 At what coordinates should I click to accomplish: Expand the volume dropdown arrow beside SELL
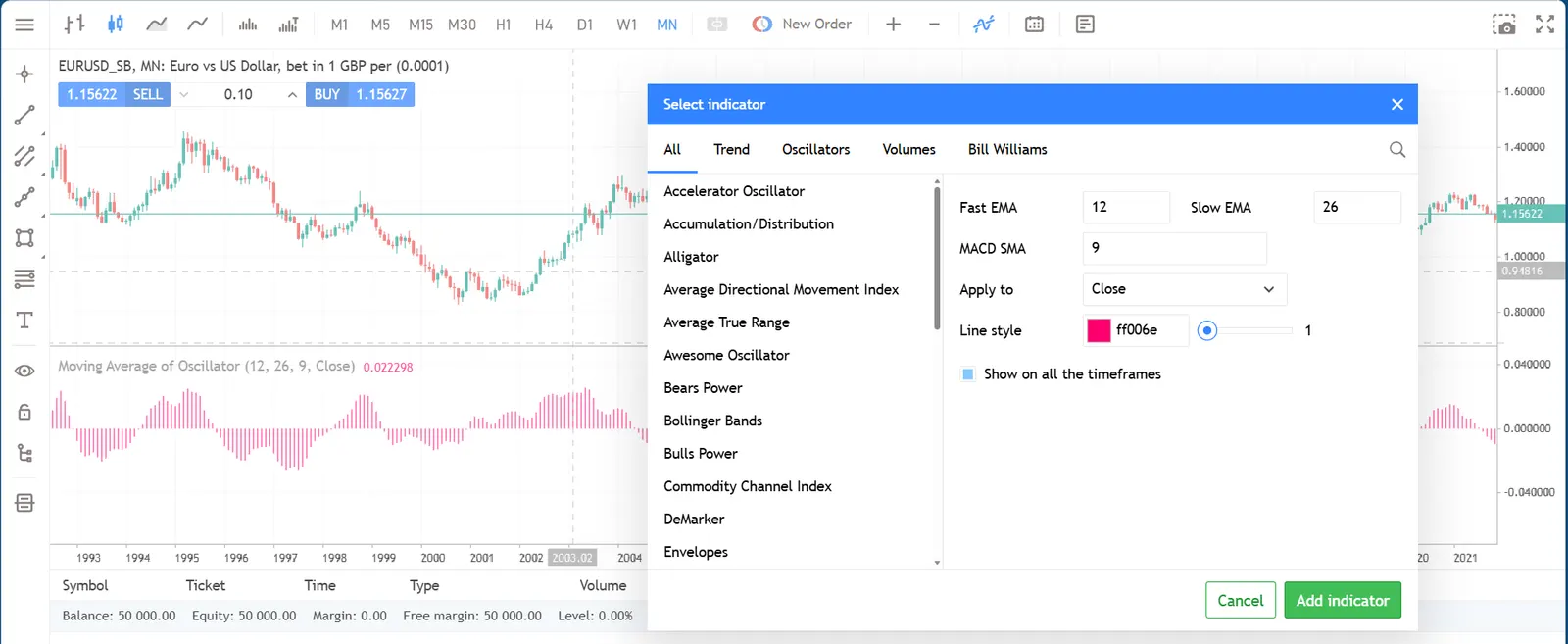tap(183, 95)
